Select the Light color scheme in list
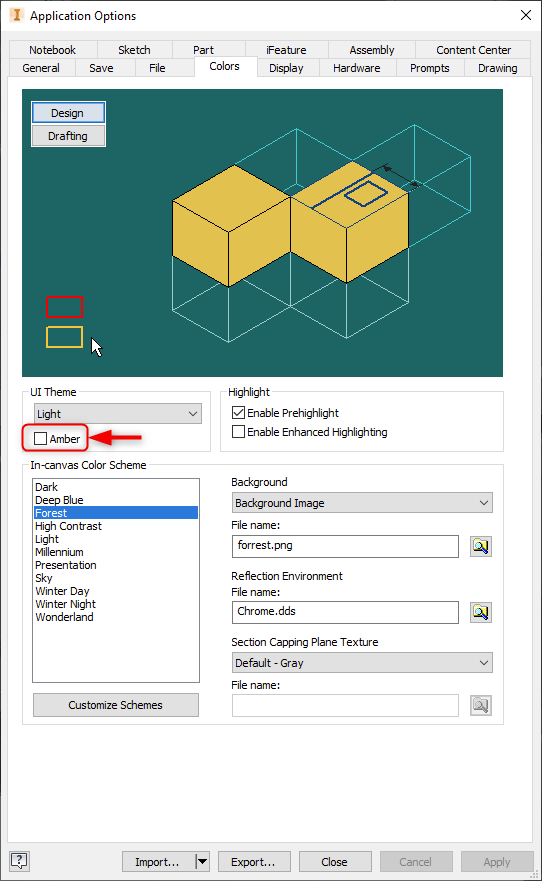542x881 pixels. click(x=116, y=539)
